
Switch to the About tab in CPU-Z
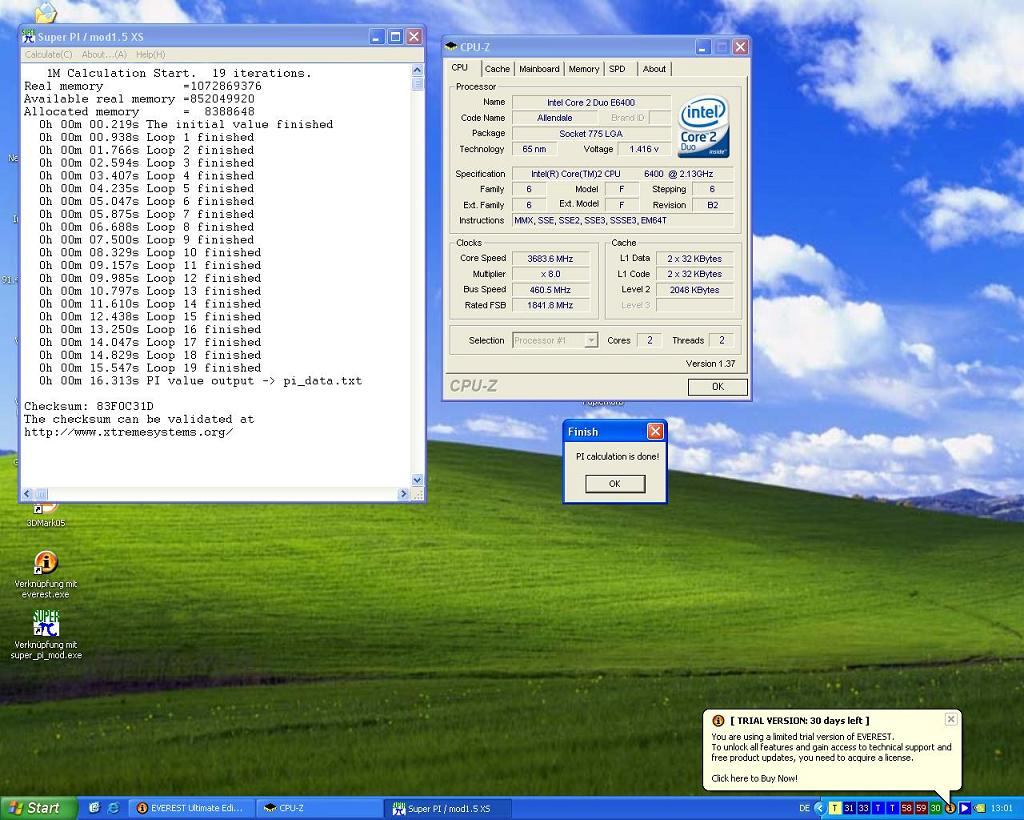pos(654,69)
